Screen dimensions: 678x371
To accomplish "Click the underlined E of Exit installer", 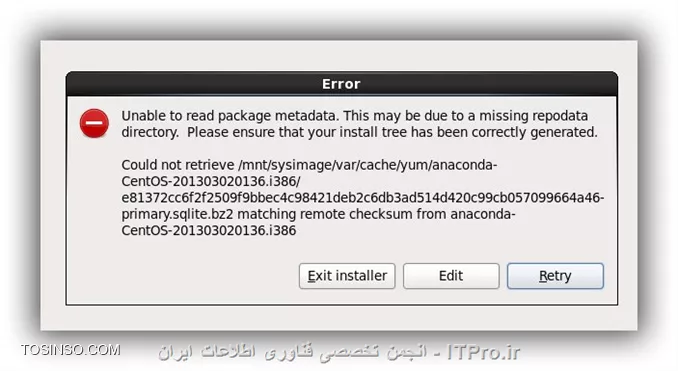I will pos(311,276).
